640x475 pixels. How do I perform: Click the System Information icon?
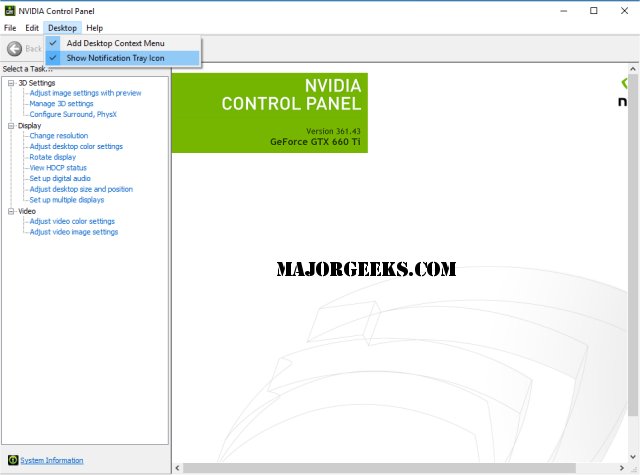pos(13,460)
